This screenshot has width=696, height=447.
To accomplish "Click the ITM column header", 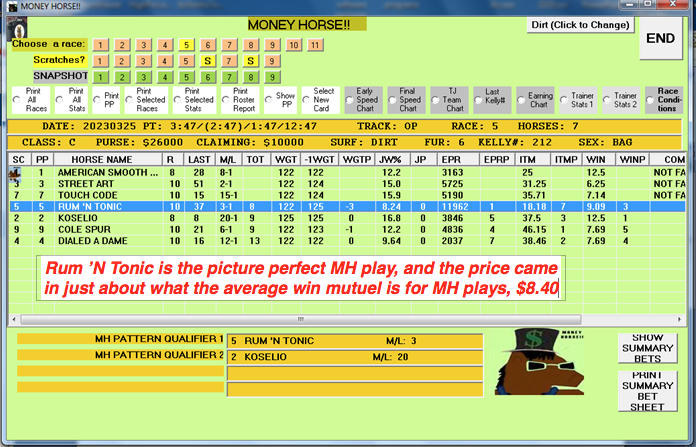I will click(533, 160).
